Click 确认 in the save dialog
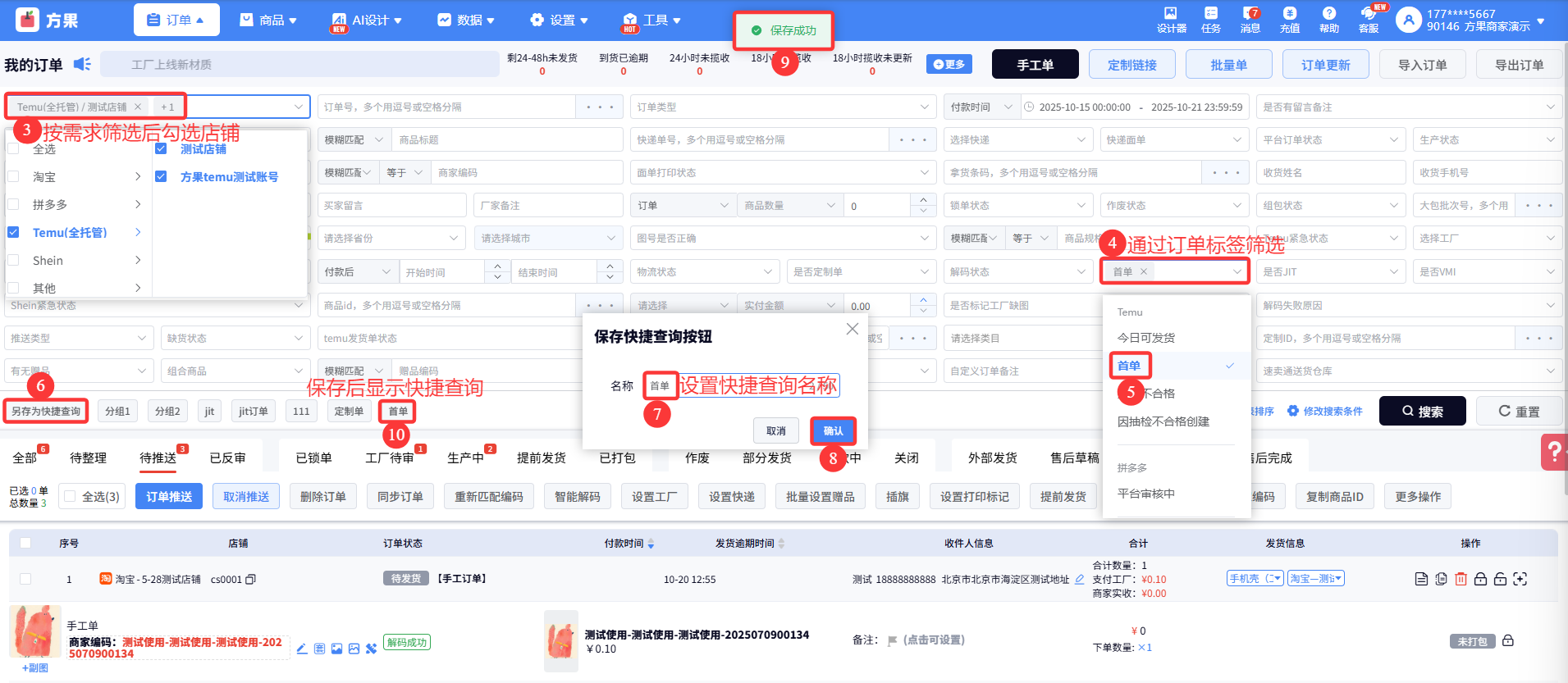Image resolution: width=1568 pixels, height=683 pixels. pyautogui.click(x=833, y=430)
